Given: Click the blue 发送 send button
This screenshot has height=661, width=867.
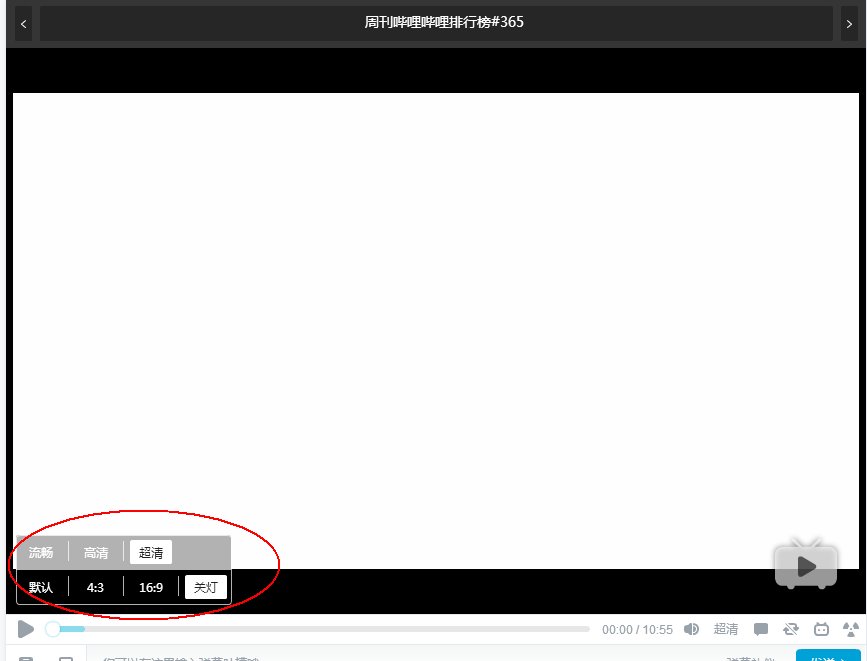Looking at the screenshot, I should click(828, 658).
